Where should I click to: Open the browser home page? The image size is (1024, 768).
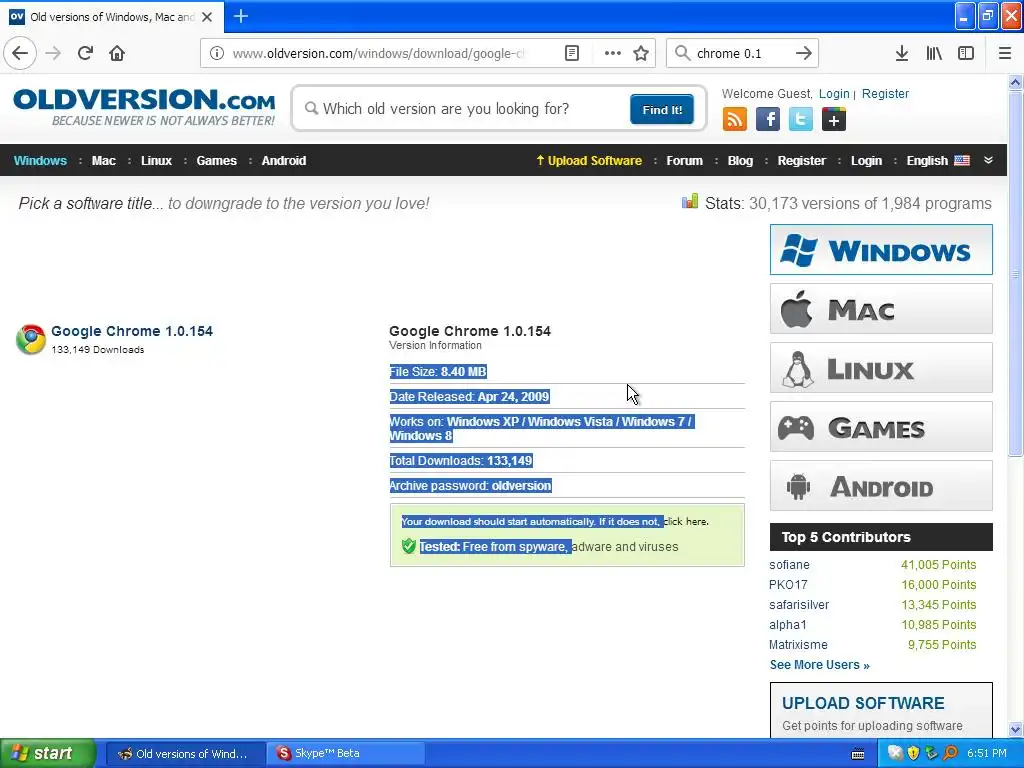tap(117, 54)
